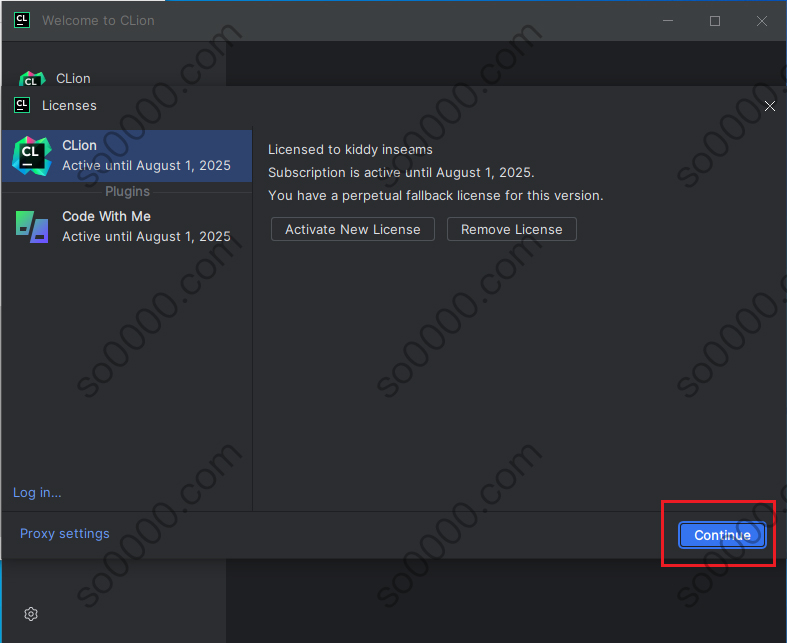
Task: Maximize the Welcome to CLion window
Action: pos(715,21)
